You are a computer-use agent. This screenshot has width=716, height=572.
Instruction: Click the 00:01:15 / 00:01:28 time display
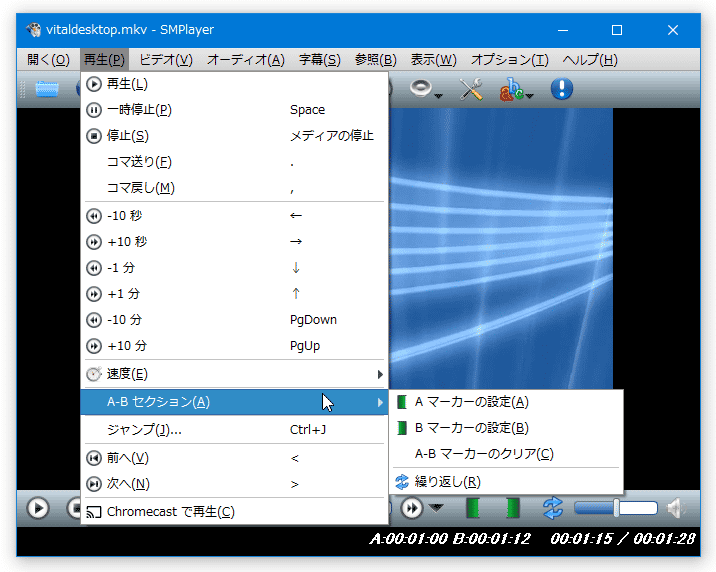pos(623,539)
